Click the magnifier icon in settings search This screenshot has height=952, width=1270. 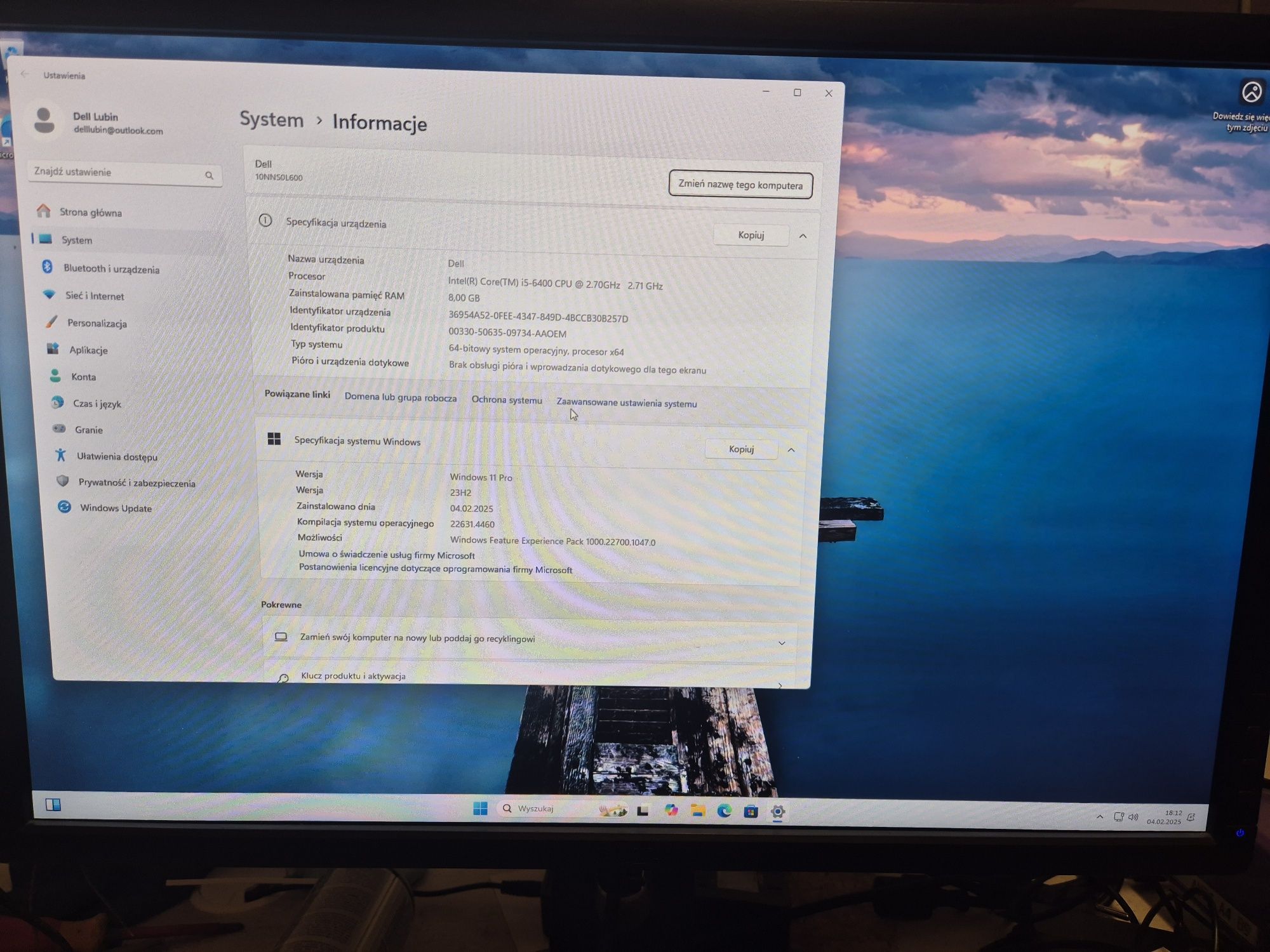pyautogui.click(x=209, y=175)
